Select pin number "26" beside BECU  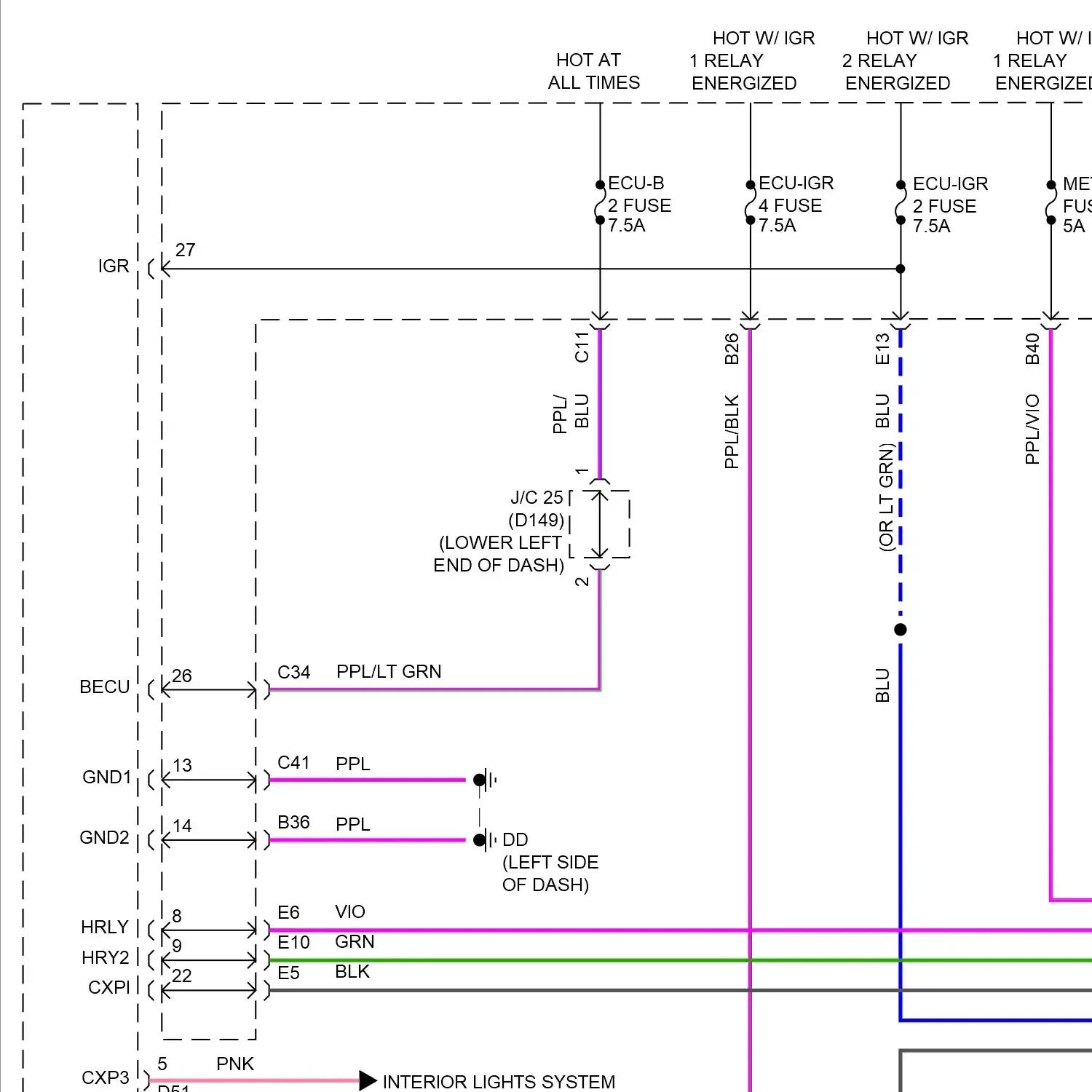[x=182, y=676]
